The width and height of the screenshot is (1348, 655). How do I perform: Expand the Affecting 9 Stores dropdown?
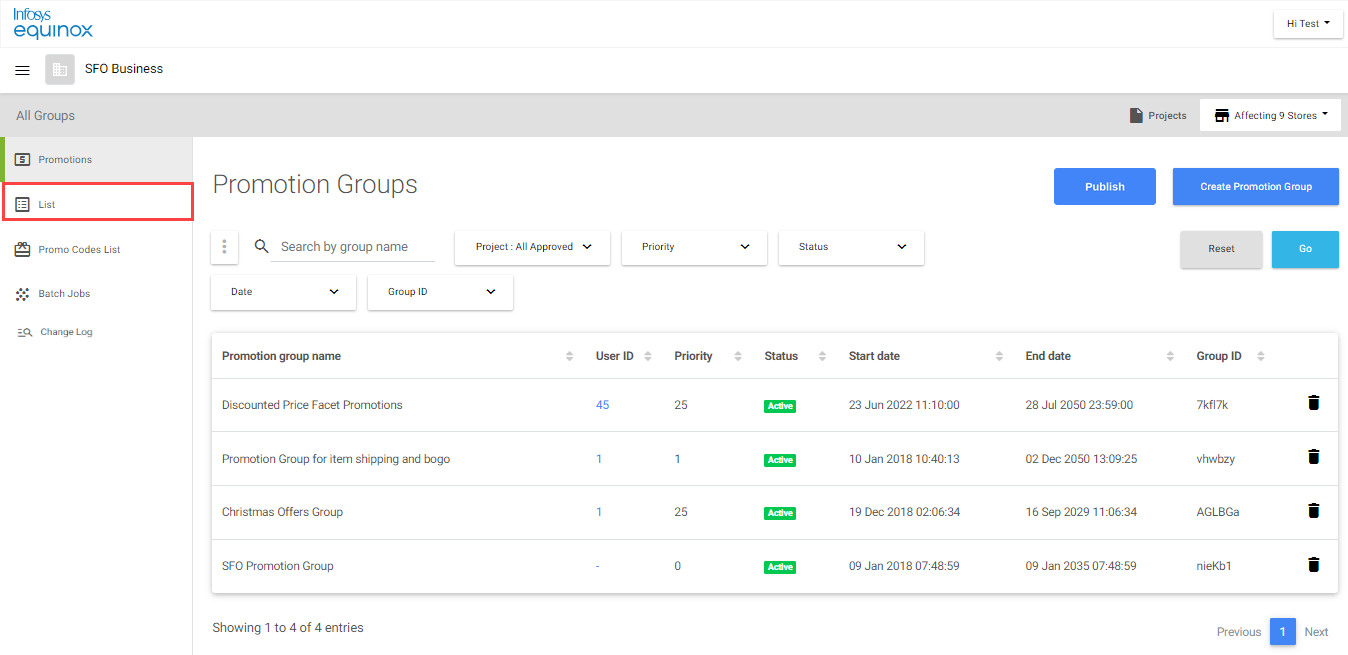tap(1270, 115)
